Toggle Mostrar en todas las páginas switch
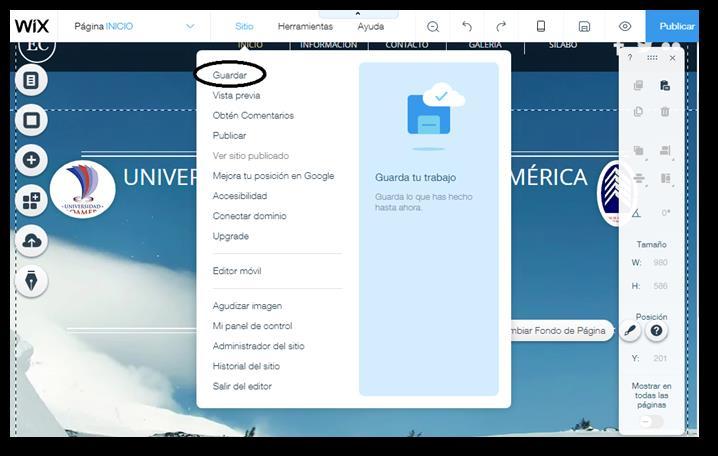 (x=651, y=421)
